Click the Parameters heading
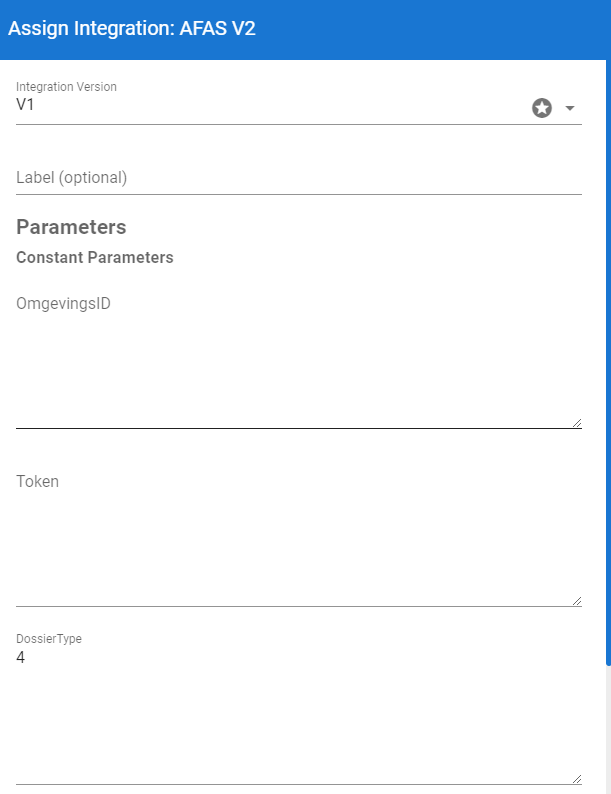This screenshot has width=611, height=794. 71,227
